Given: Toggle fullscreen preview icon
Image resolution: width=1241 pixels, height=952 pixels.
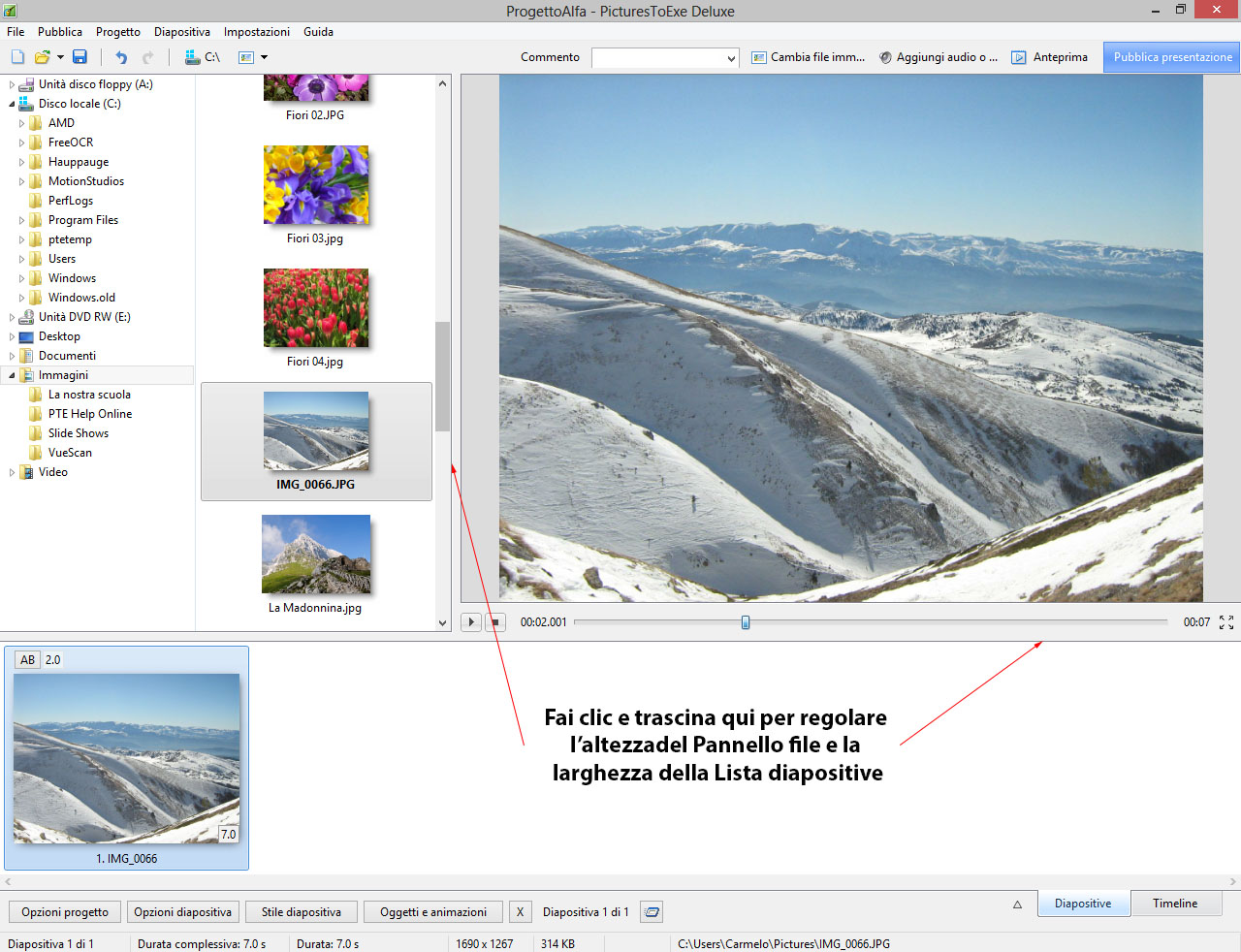Looking at the screenshot, I should click(x=1226, y=622).
